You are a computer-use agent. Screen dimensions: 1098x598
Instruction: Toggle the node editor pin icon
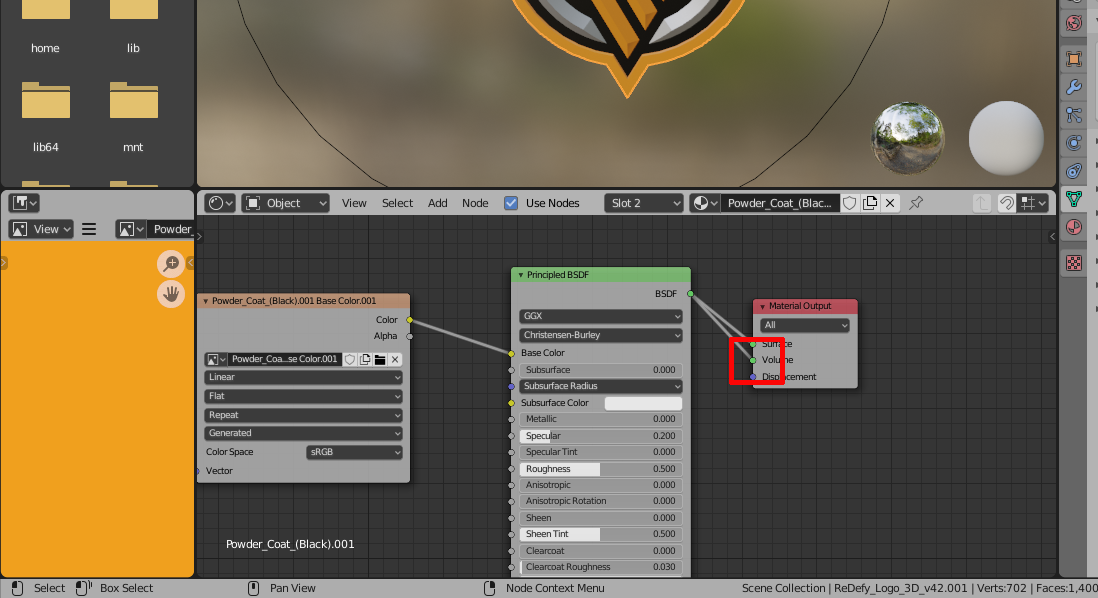pos(916,203)
